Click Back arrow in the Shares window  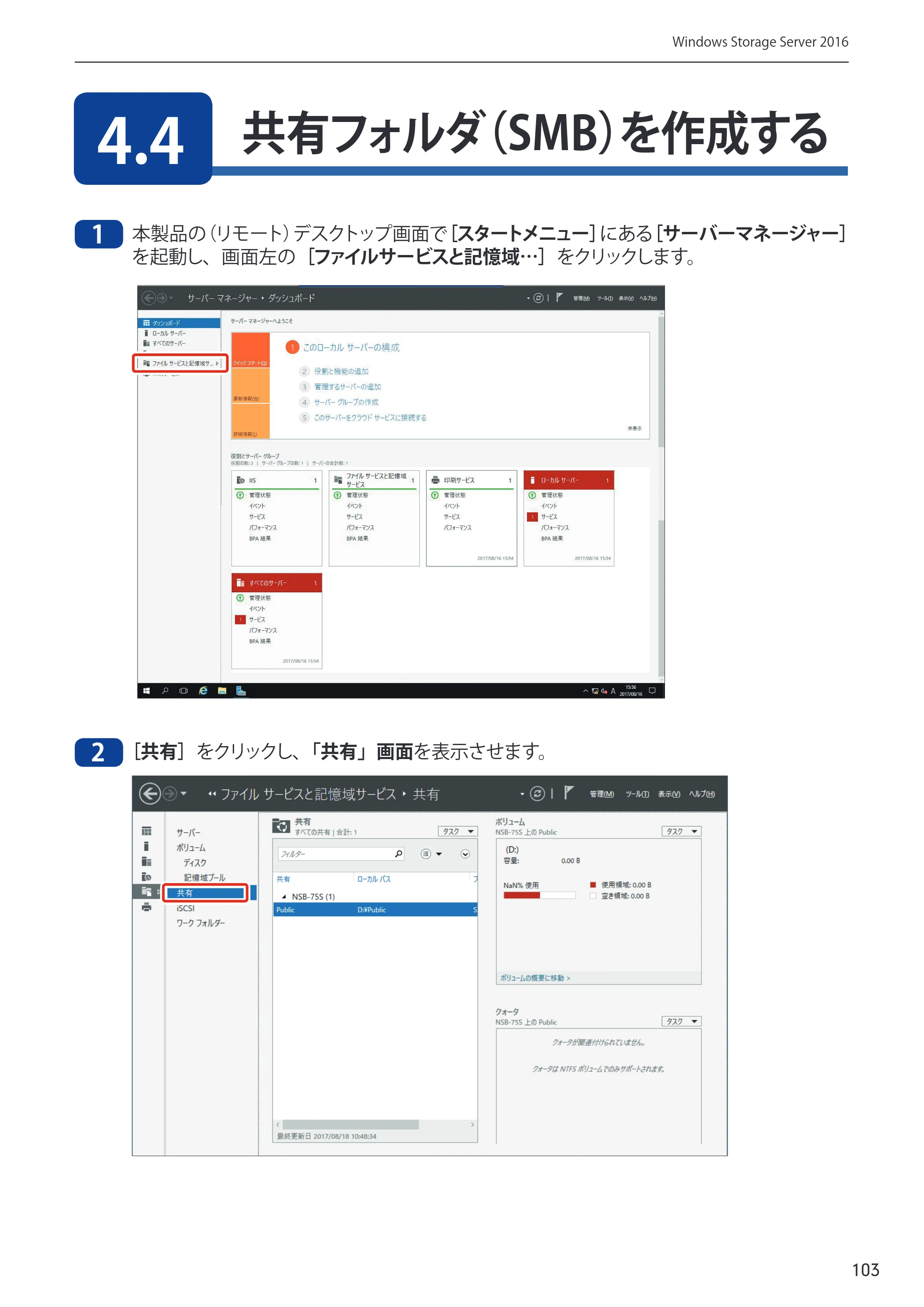click(x=150, y=794)
